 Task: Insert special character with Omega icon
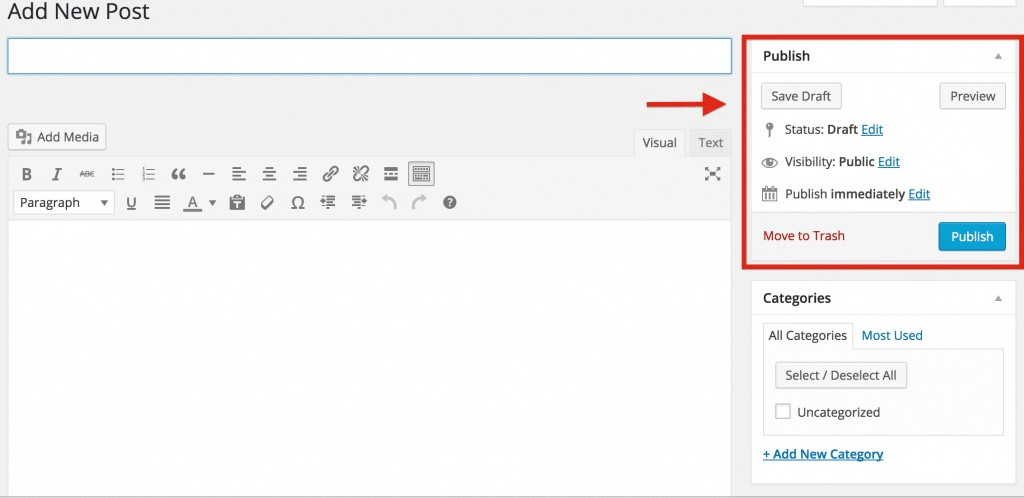click(298, 203)
